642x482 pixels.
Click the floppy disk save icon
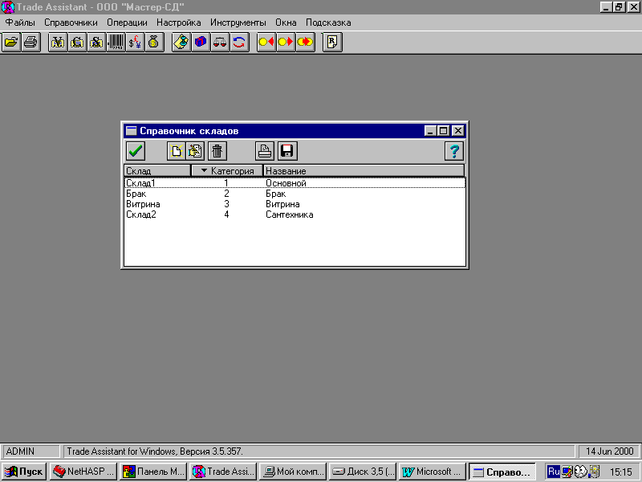click(x=287, y=151)
